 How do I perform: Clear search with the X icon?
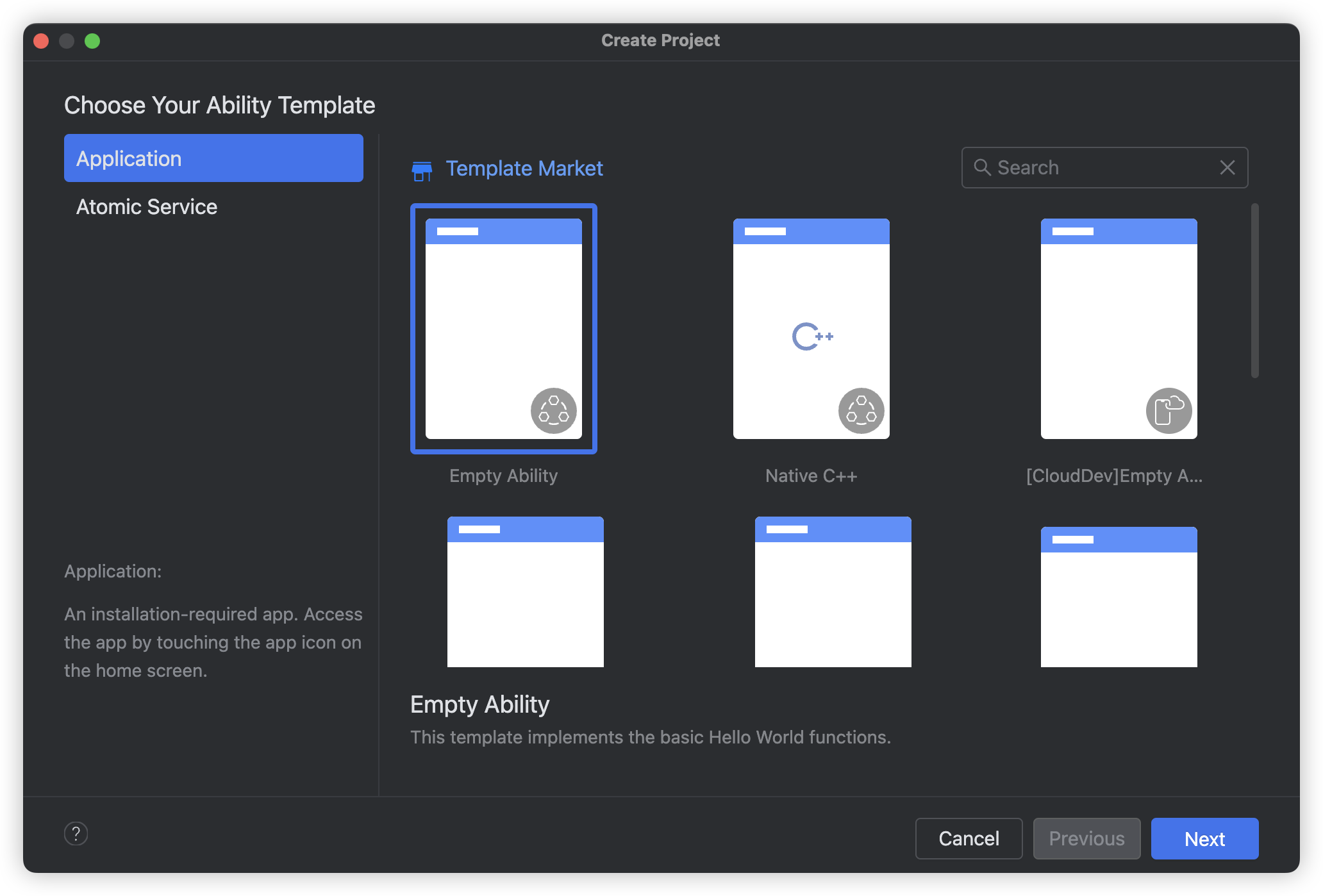1227,168
